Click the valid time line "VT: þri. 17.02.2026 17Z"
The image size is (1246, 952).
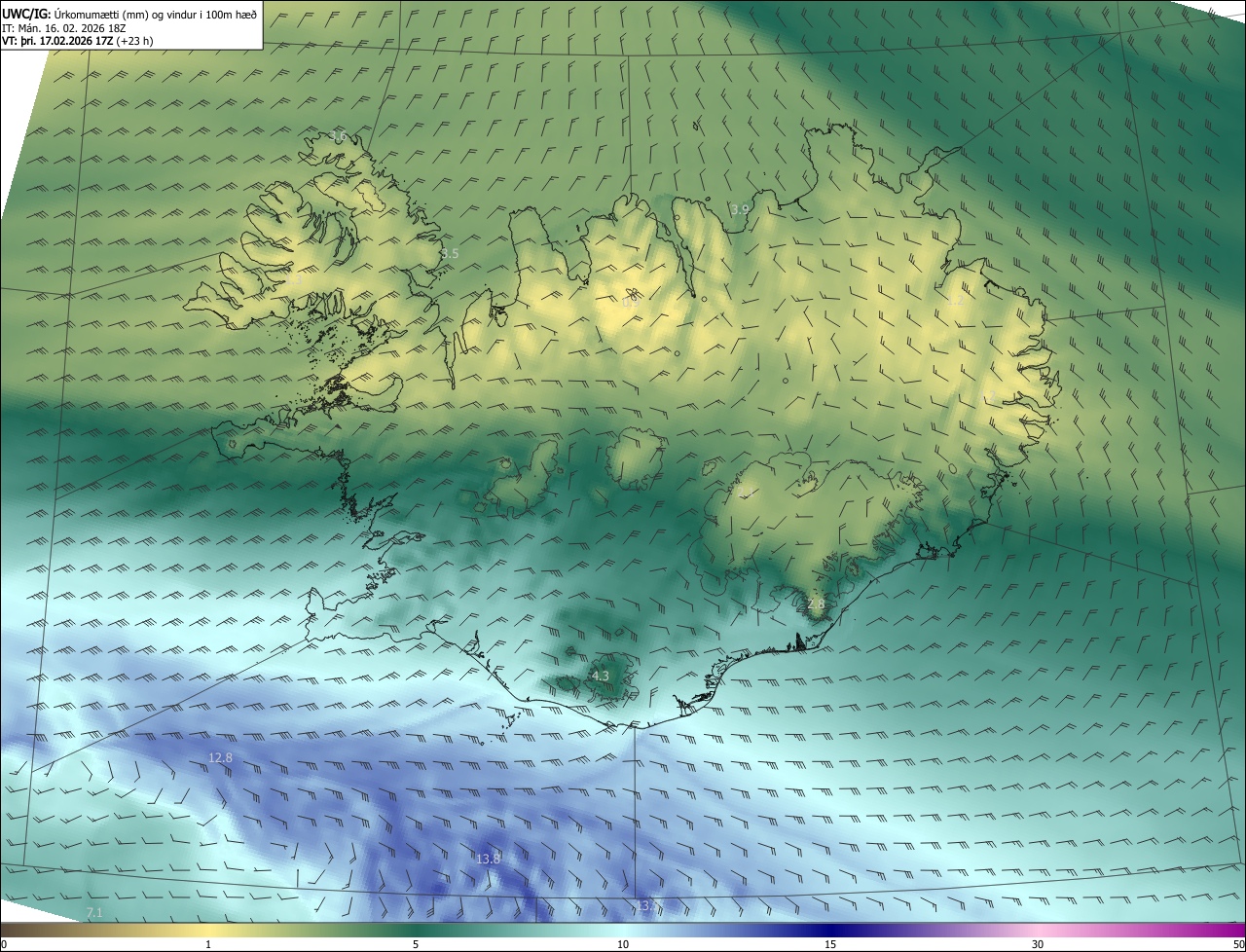pyautogui.click(x=57, y=41)
